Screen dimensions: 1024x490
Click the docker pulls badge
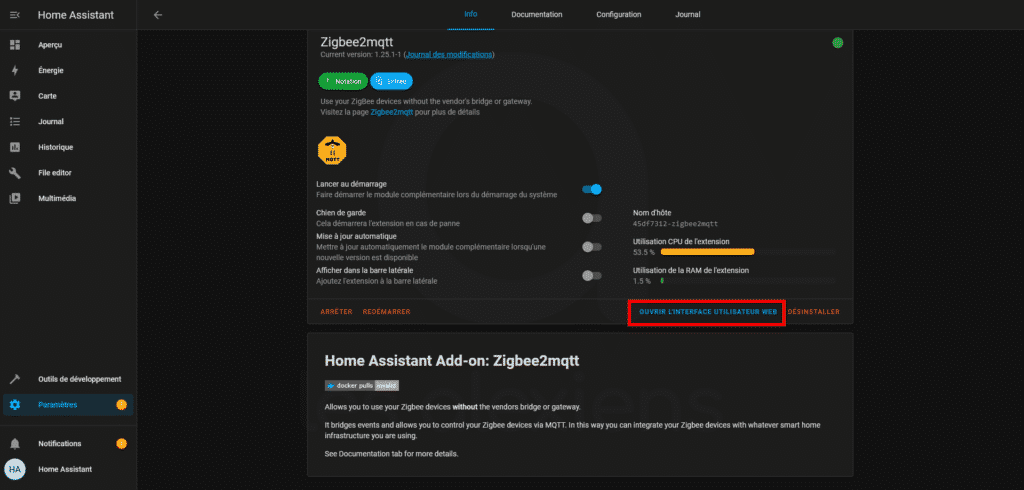[x=362, y=385]
